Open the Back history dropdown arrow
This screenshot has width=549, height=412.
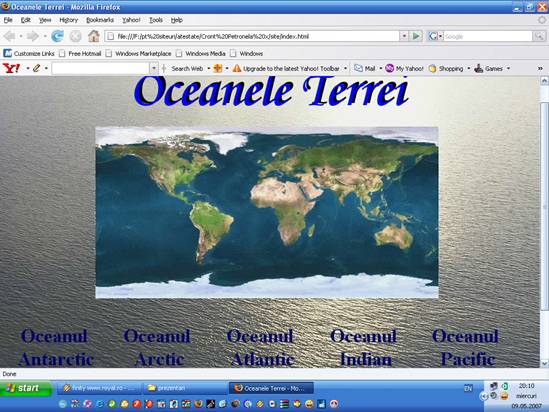tap(21, 36)
